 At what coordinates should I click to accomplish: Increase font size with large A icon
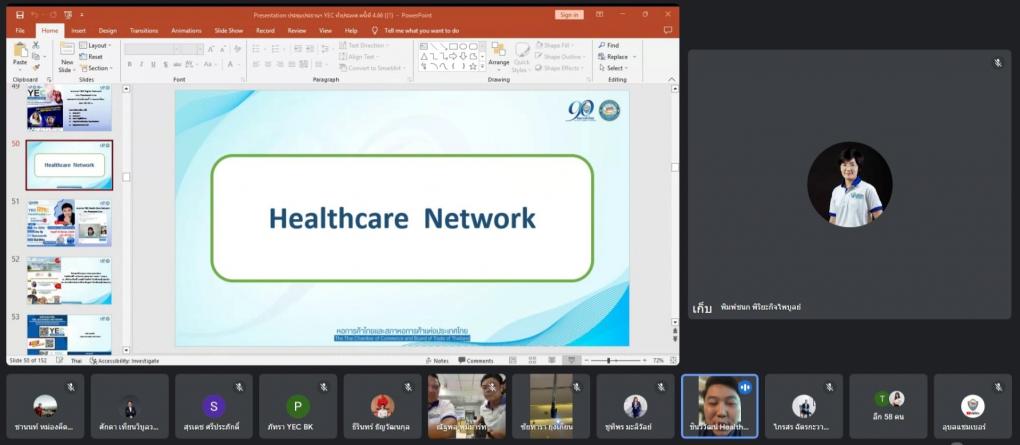click(211, 49)
